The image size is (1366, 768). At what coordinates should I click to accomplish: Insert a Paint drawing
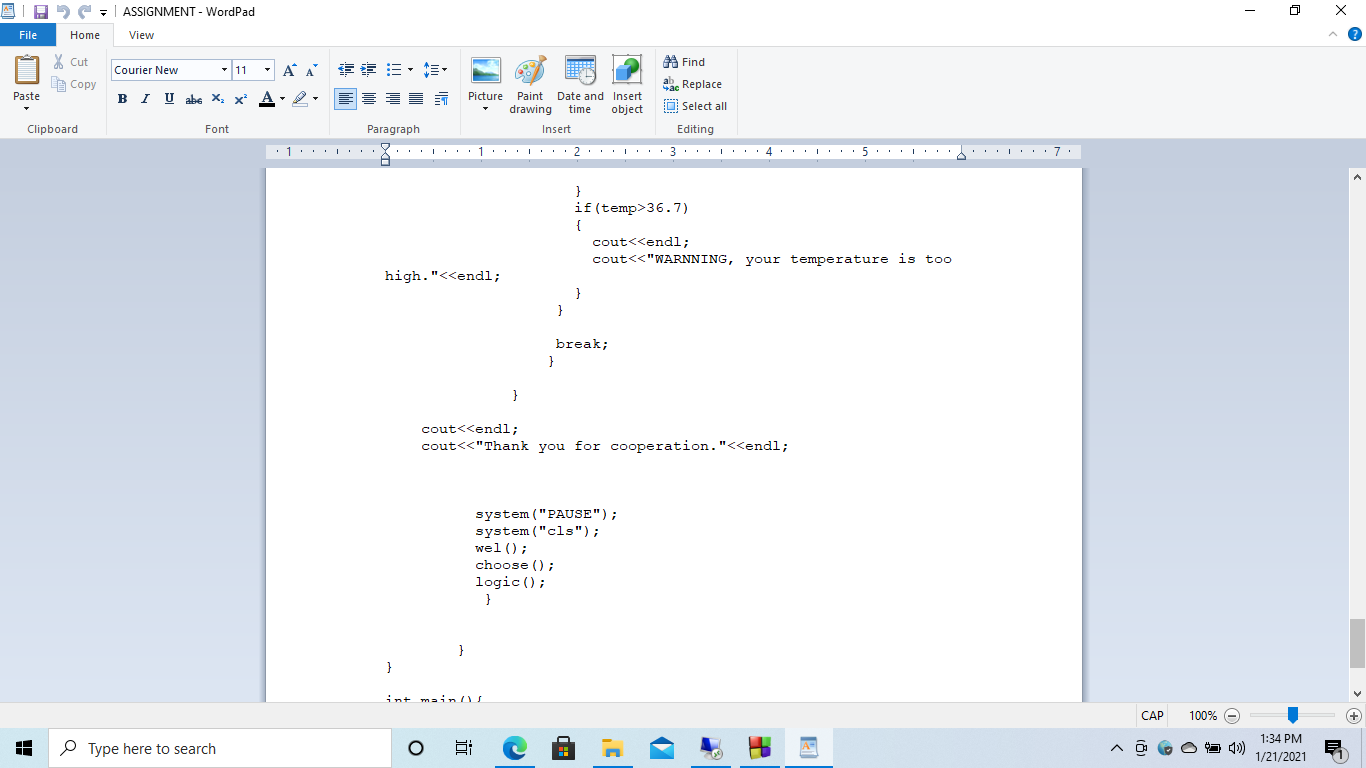[x=530, y=85]
